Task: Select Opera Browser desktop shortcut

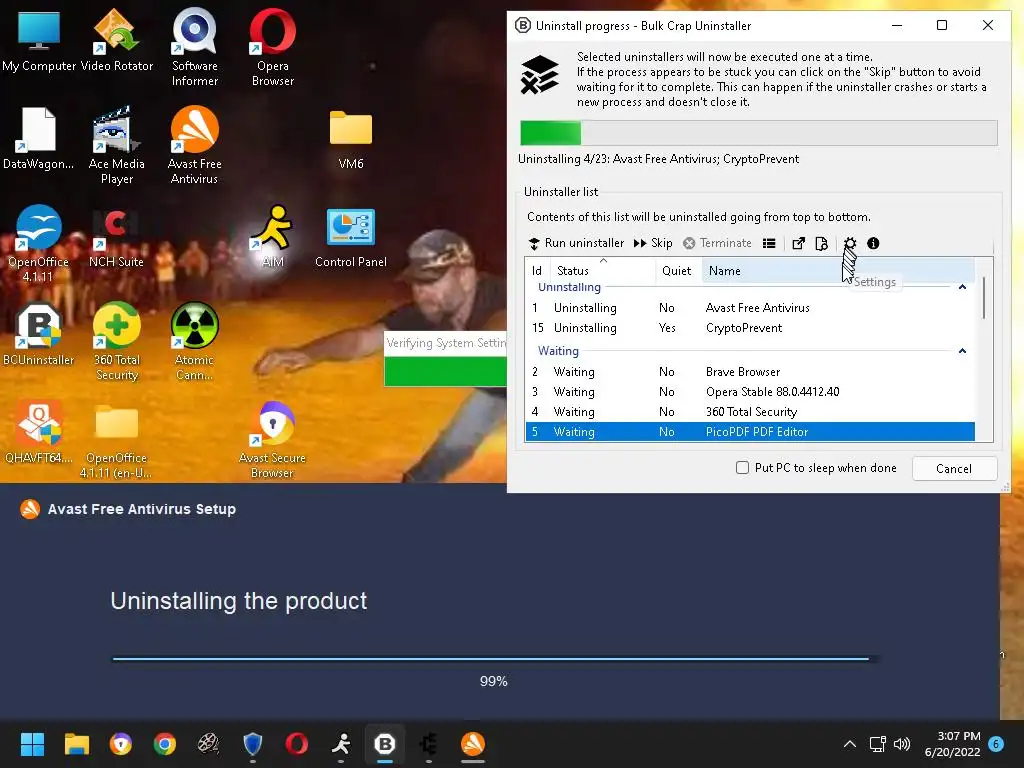Action: tap(272, 47)
